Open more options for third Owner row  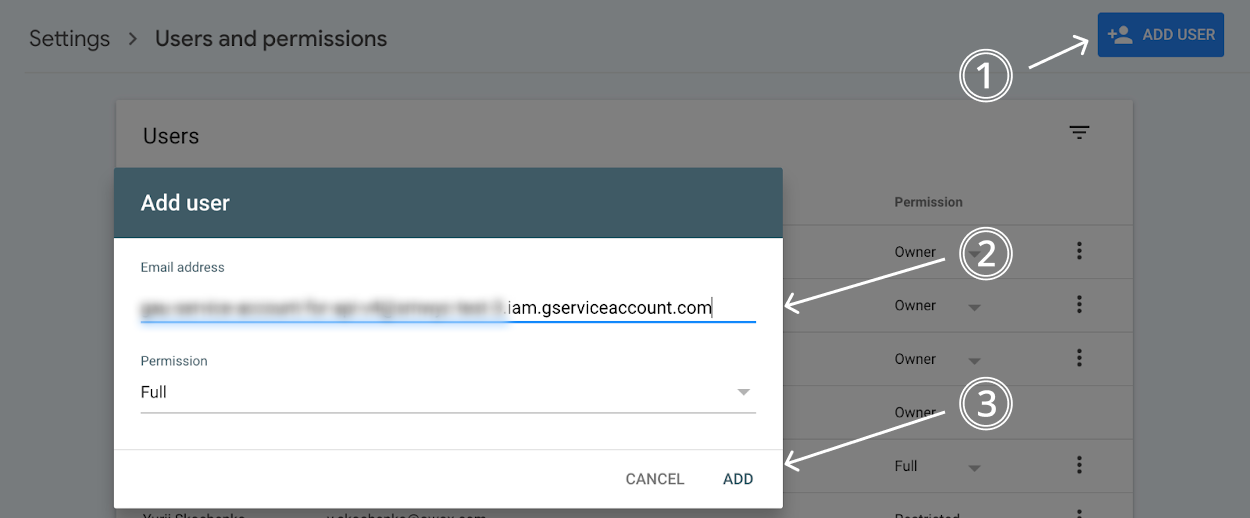(1079, 357)
